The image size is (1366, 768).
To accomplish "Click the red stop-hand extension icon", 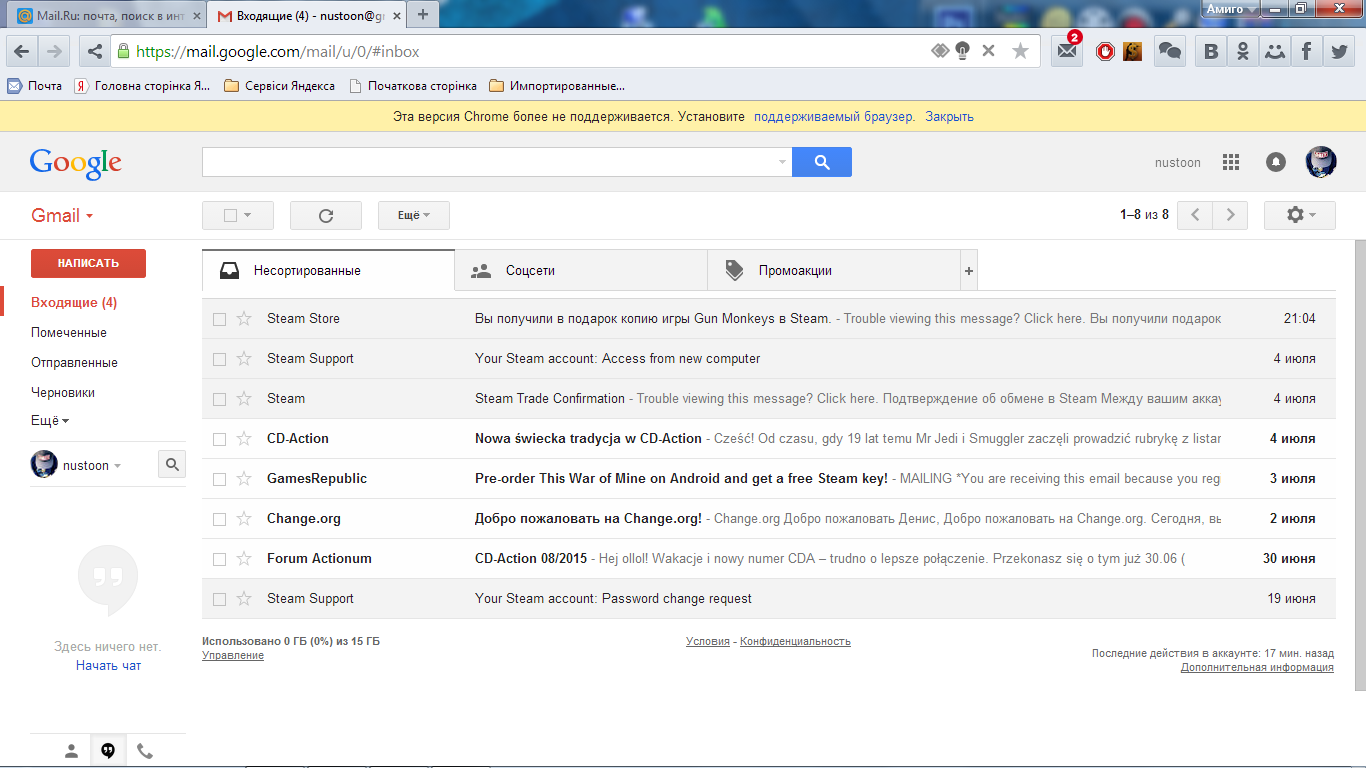I will click(1105, 51).
